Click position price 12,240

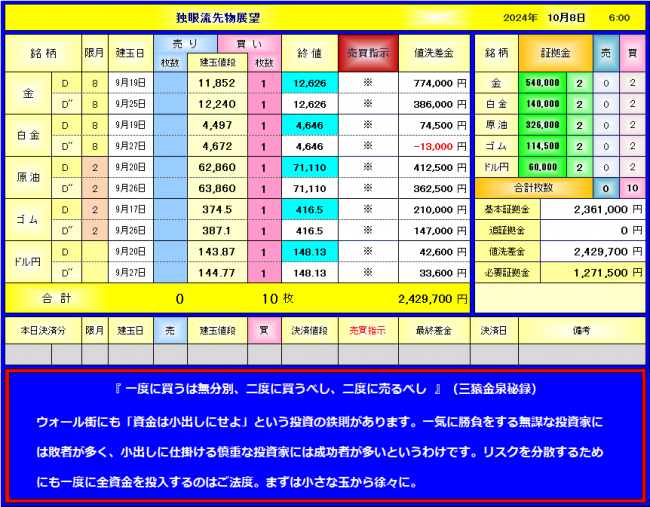pyautogui.click(x=217, y=104)
